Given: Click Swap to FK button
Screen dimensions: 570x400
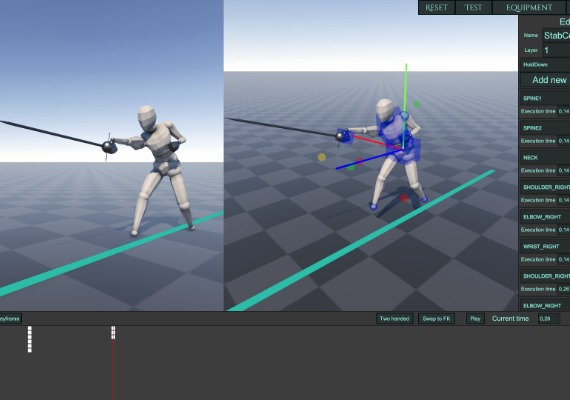Looking at the screenshot, I should pos(436,319).
